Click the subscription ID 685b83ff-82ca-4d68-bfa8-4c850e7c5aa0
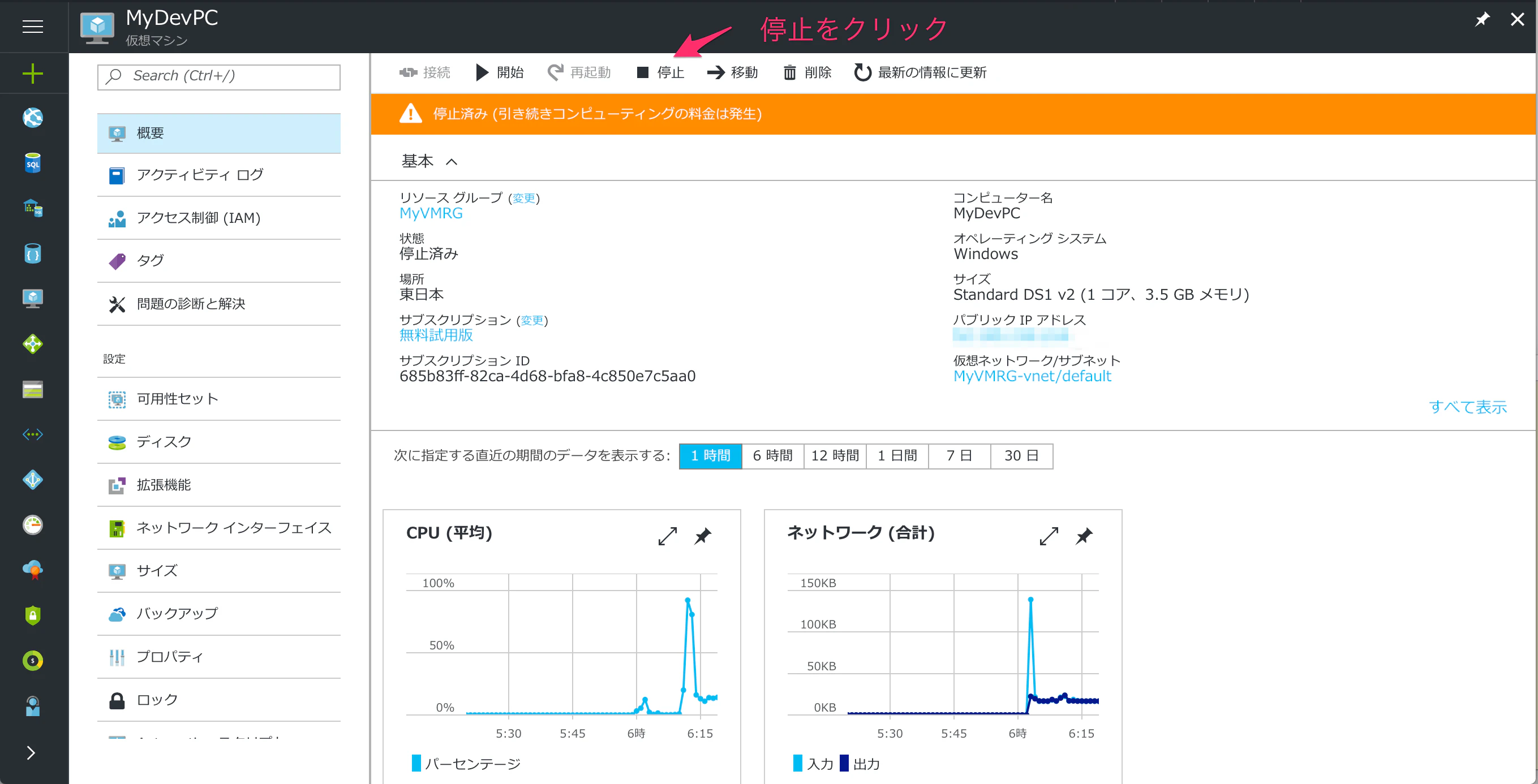1538x784 pixels. click(548, 377)
